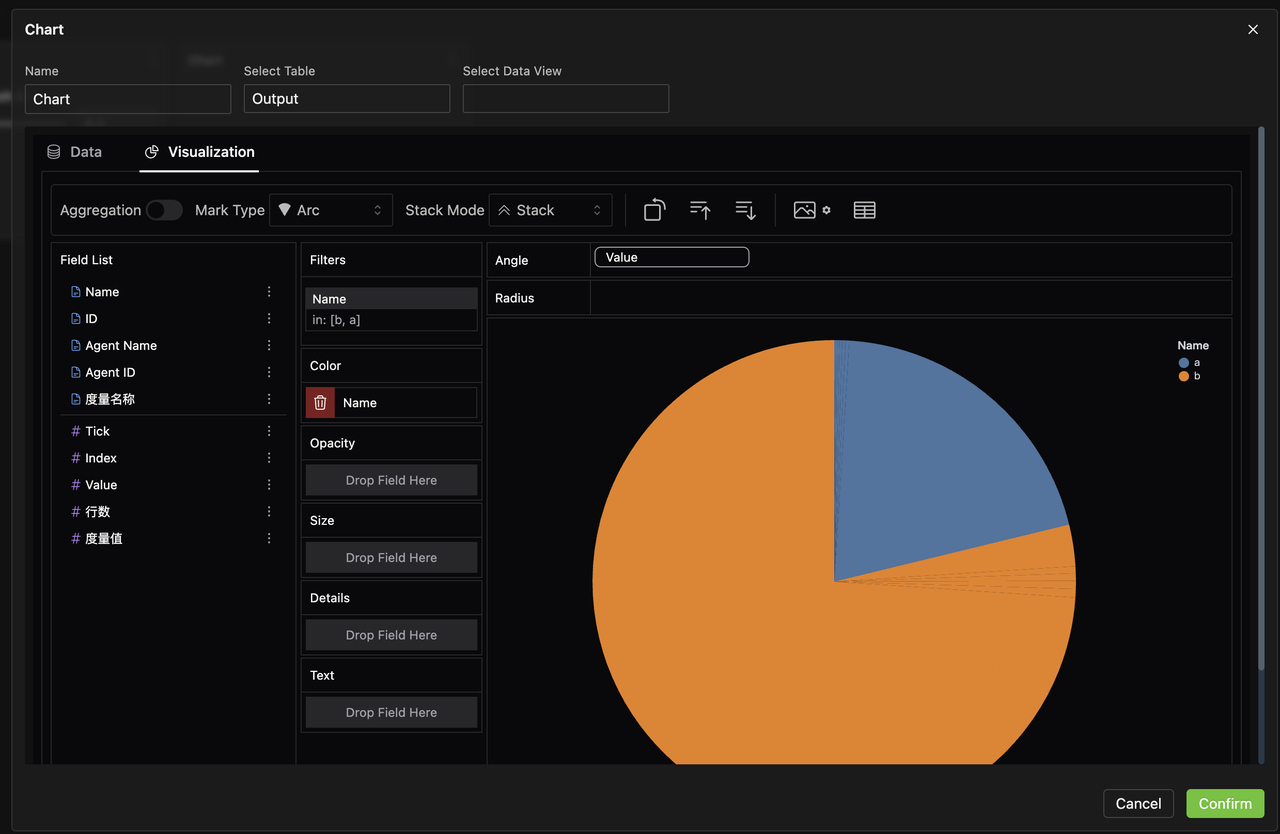Open the Stack Mode dropdown
Screen dimensions: 1280x834
(x=550, y=210)
